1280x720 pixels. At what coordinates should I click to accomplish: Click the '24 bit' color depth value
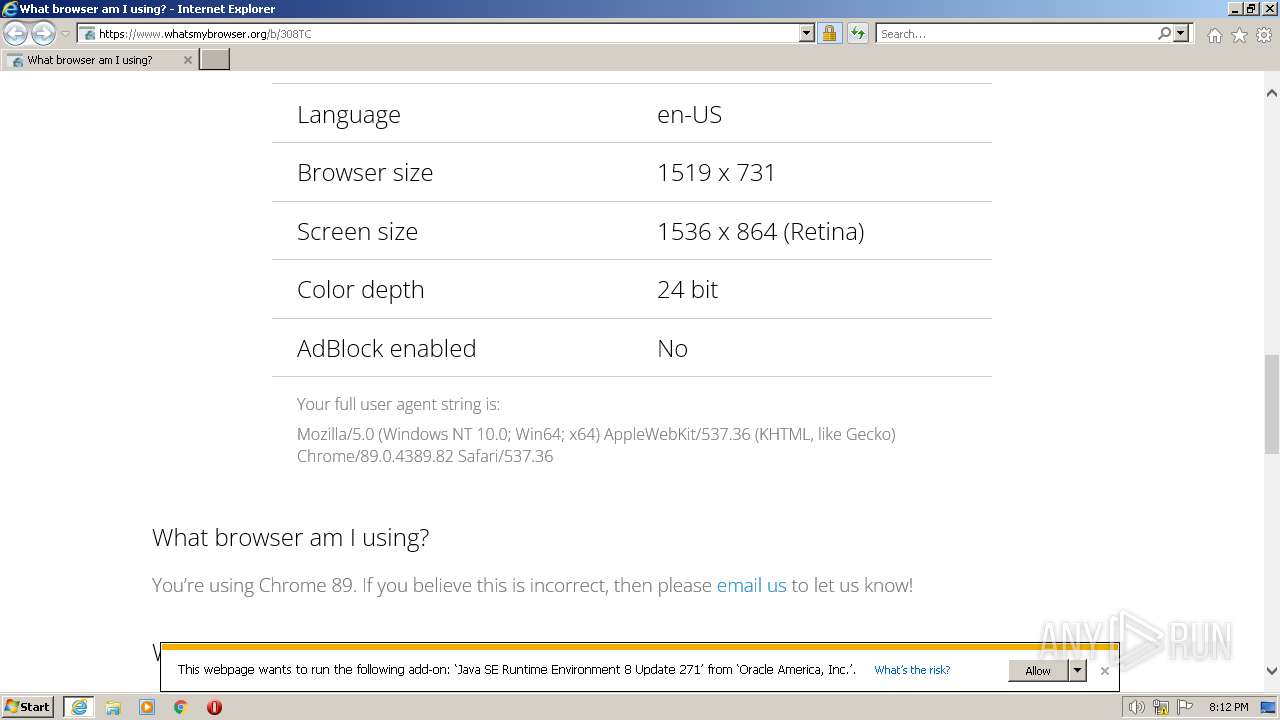687,289
